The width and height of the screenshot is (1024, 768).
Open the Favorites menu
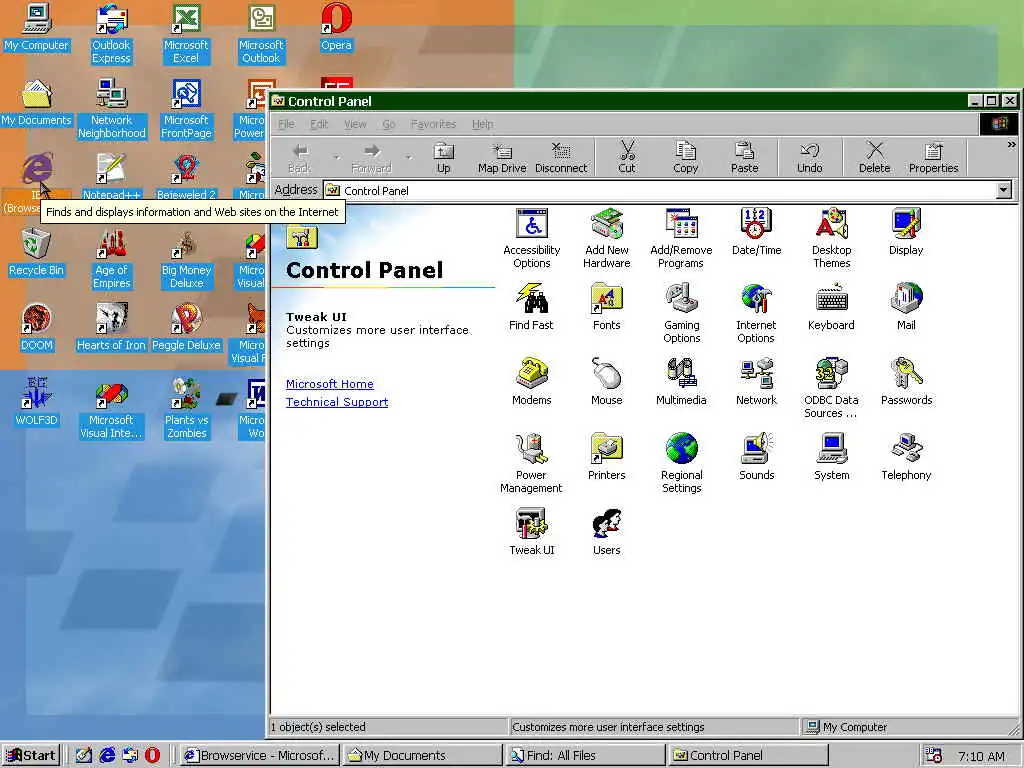[433, 124]
